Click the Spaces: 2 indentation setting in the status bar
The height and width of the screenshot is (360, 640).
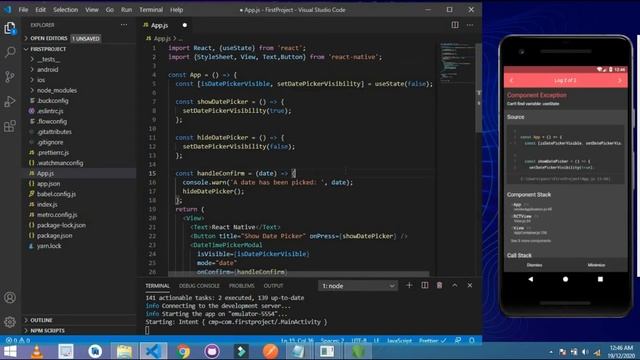point(332,340)
